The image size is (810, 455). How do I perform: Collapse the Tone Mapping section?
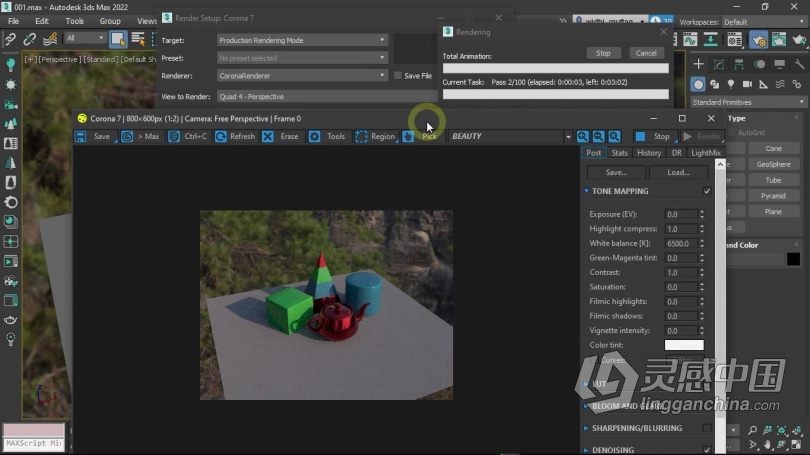coord(586,191)
